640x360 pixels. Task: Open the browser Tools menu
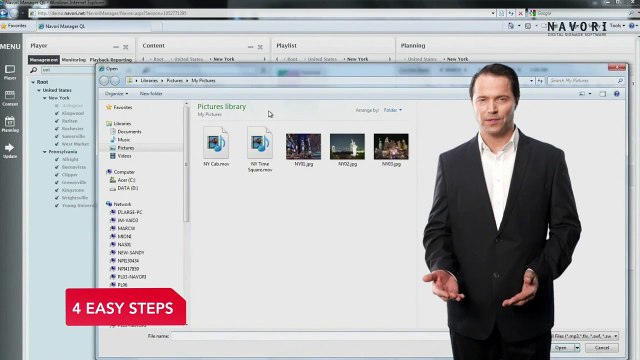click(617, 26)
